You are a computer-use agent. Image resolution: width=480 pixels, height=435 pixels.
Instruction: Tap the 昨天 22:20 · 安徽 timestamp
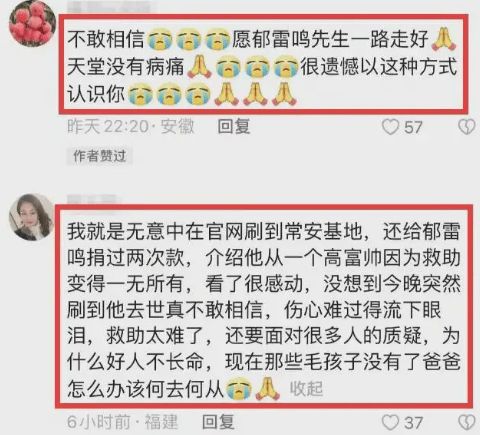tap(131, 127)
